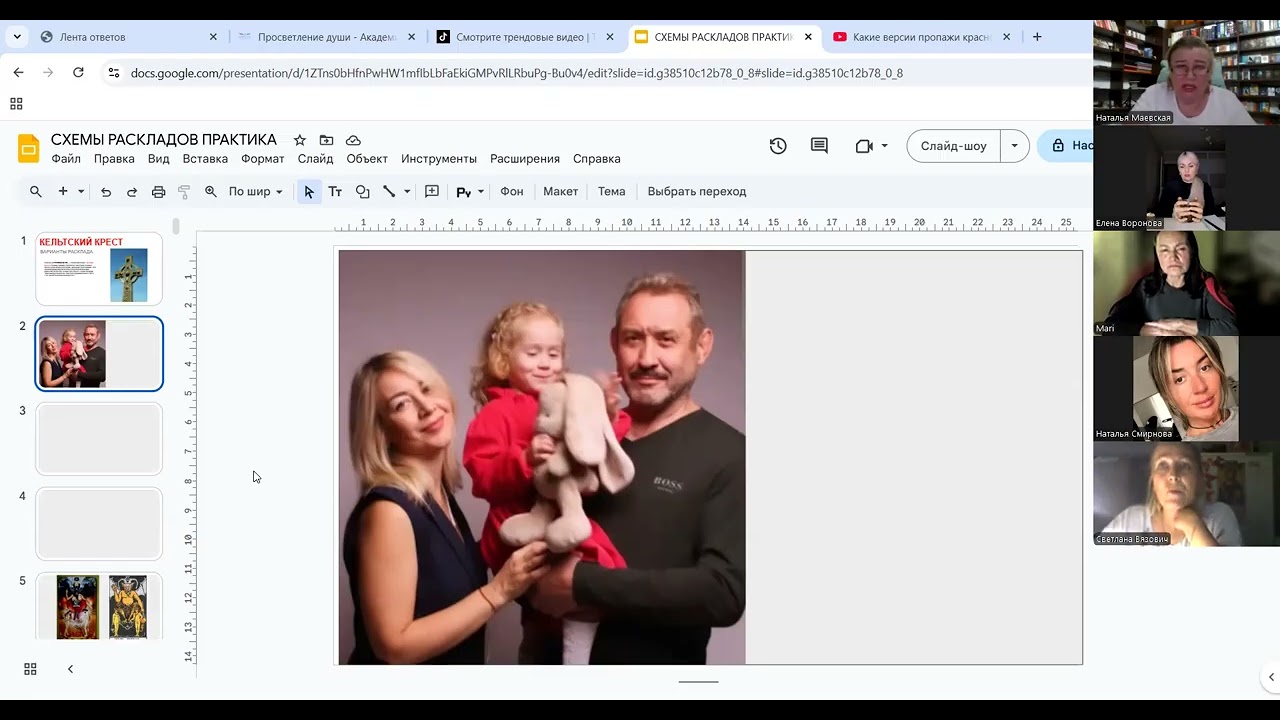Viewport: 1280px width, 720px height.
Task: Open the pen tool options arrow
Action: click(x=481, y=192)
